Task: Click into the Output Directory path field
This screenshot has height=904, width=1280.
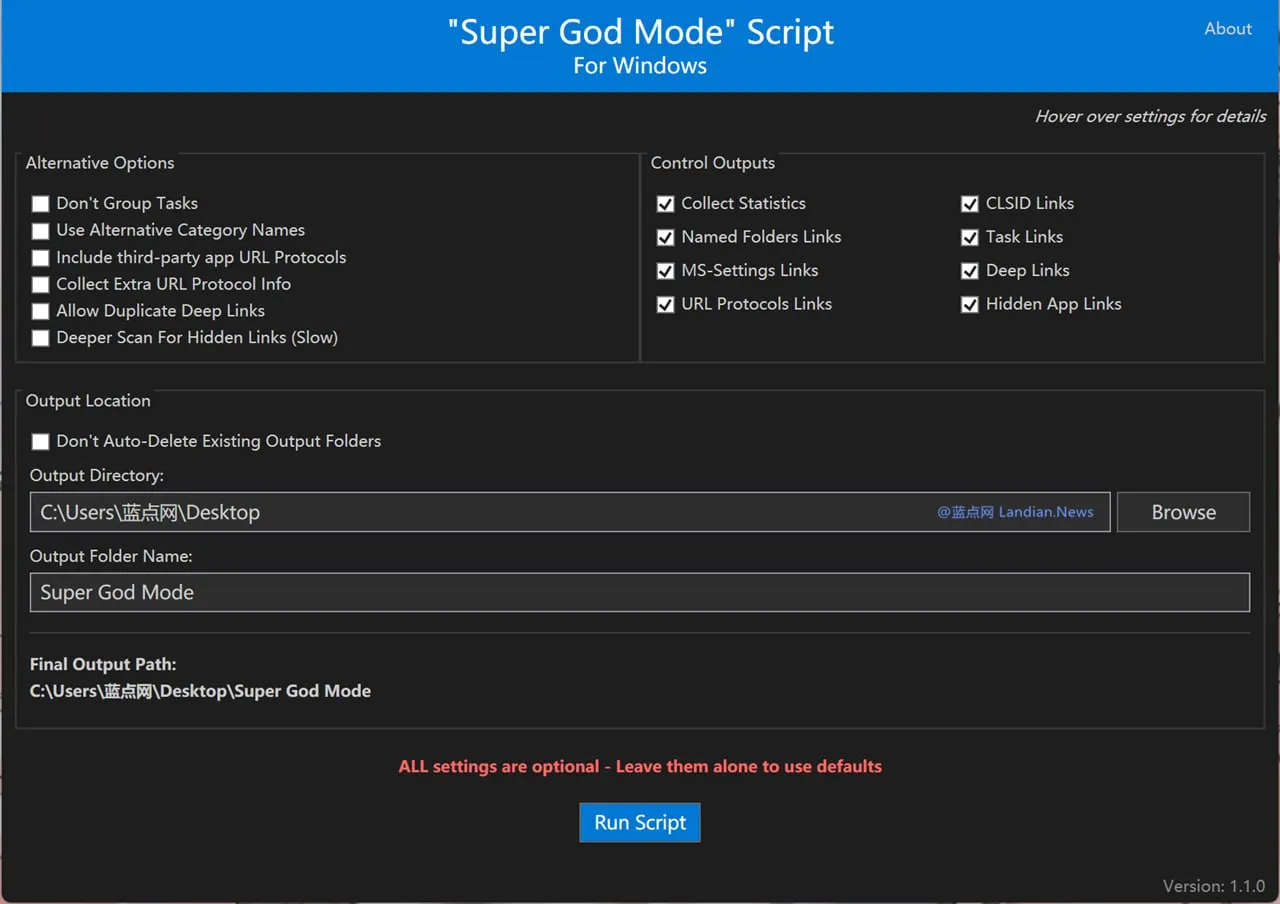Action: (x=480, y=512)
